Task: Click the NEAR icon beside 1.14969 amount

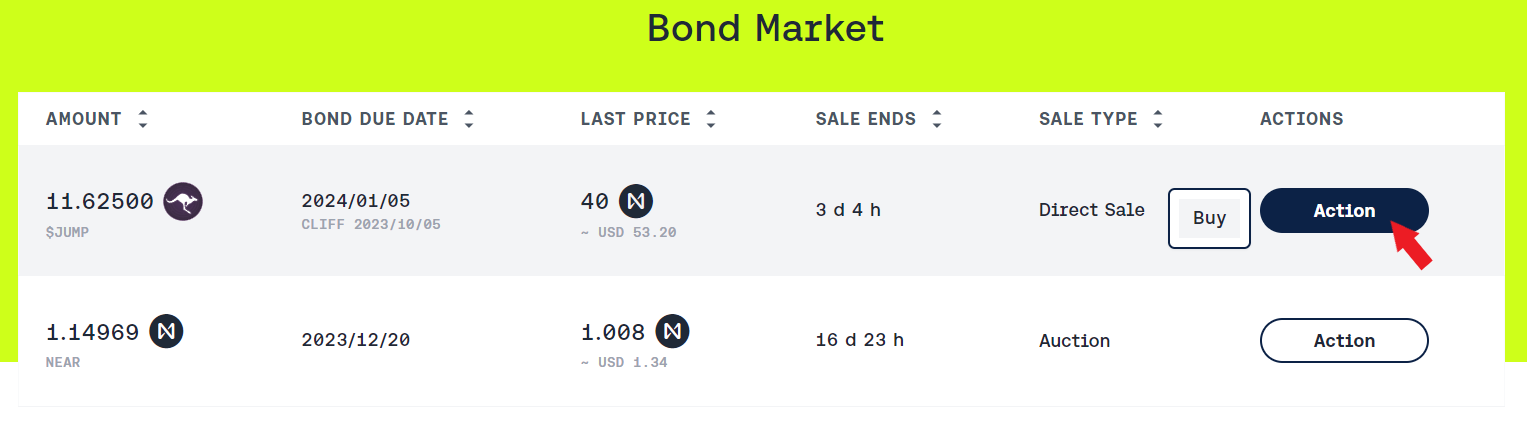Action: 166,331
